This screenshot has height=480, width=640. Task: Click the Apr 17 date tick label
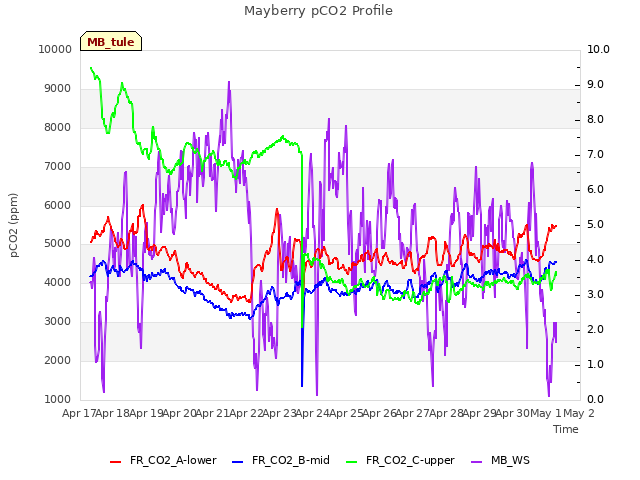pyautogui.click(x=79, y=413)
